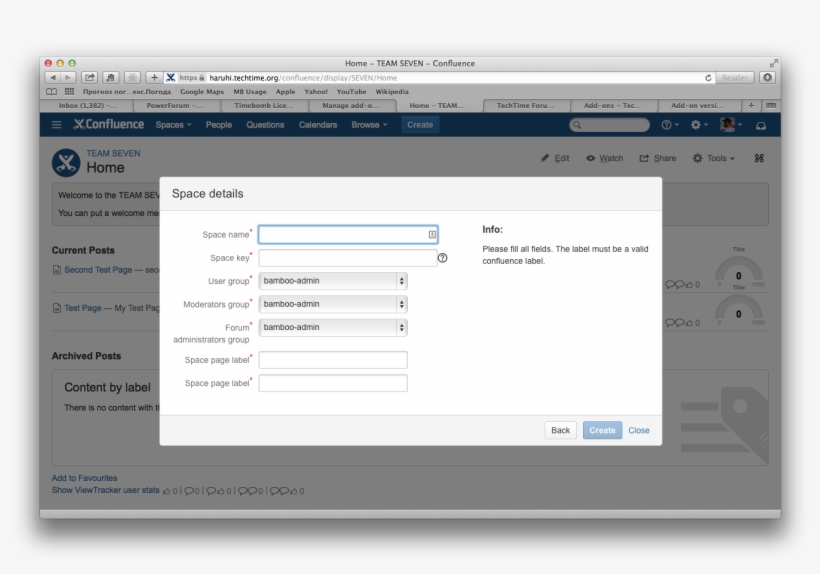Image resolution: width=820 pixels, height=574 pixels.
Task: Open the YouTube bookmark
Action: (351, 91)
